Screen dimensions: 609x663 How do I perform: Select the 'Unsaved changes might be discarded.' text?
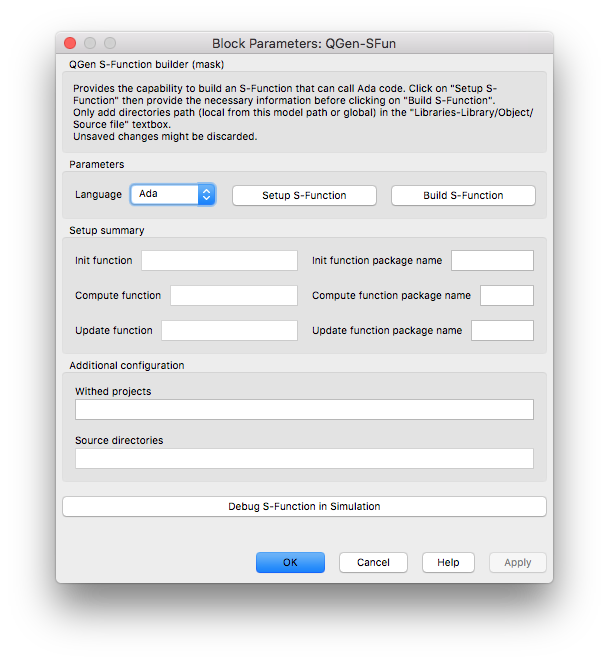click(165, 137)
